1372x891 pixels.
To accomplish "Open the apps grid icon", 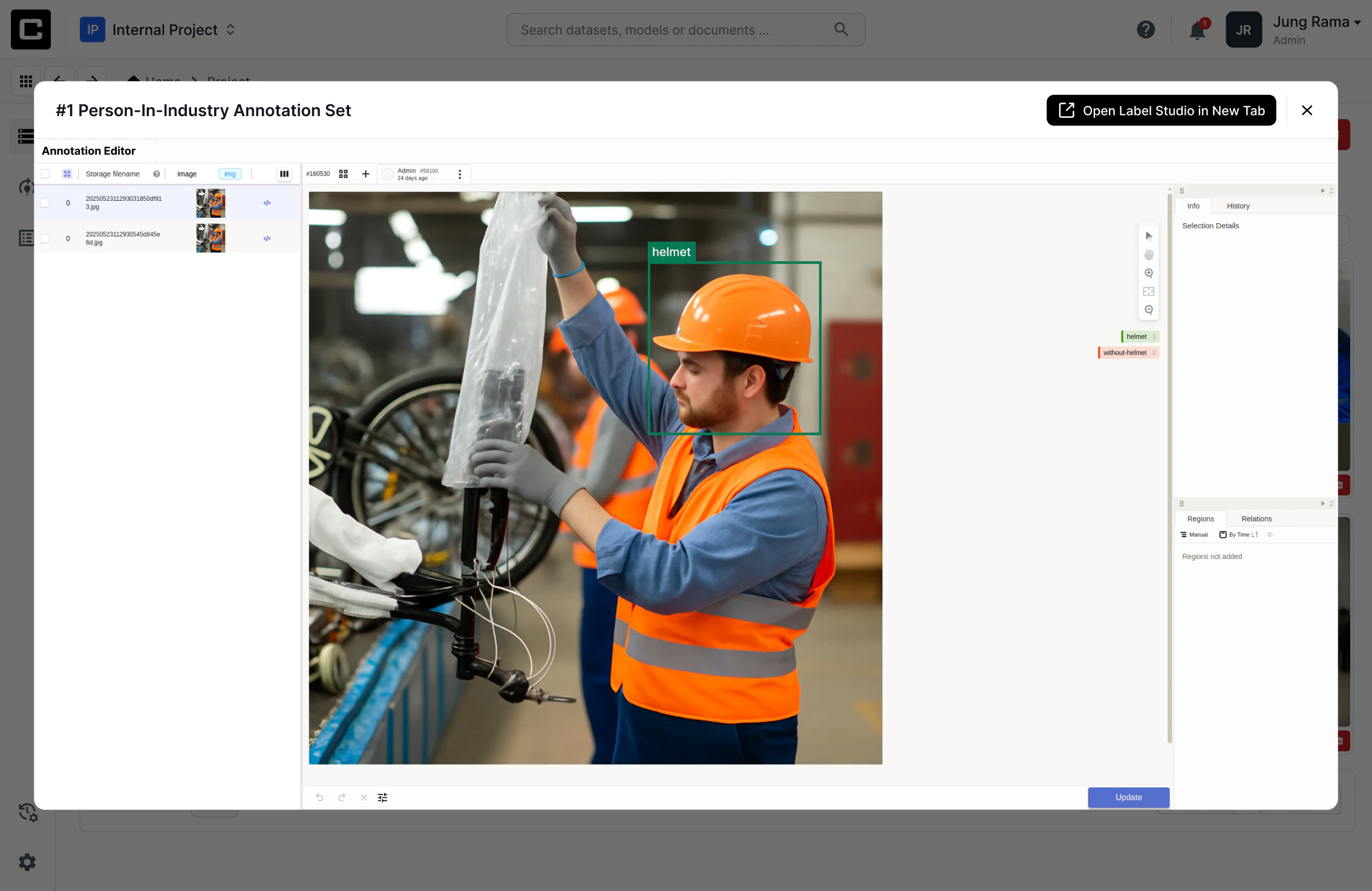I will pyautogui.click(x=26, y=81).
